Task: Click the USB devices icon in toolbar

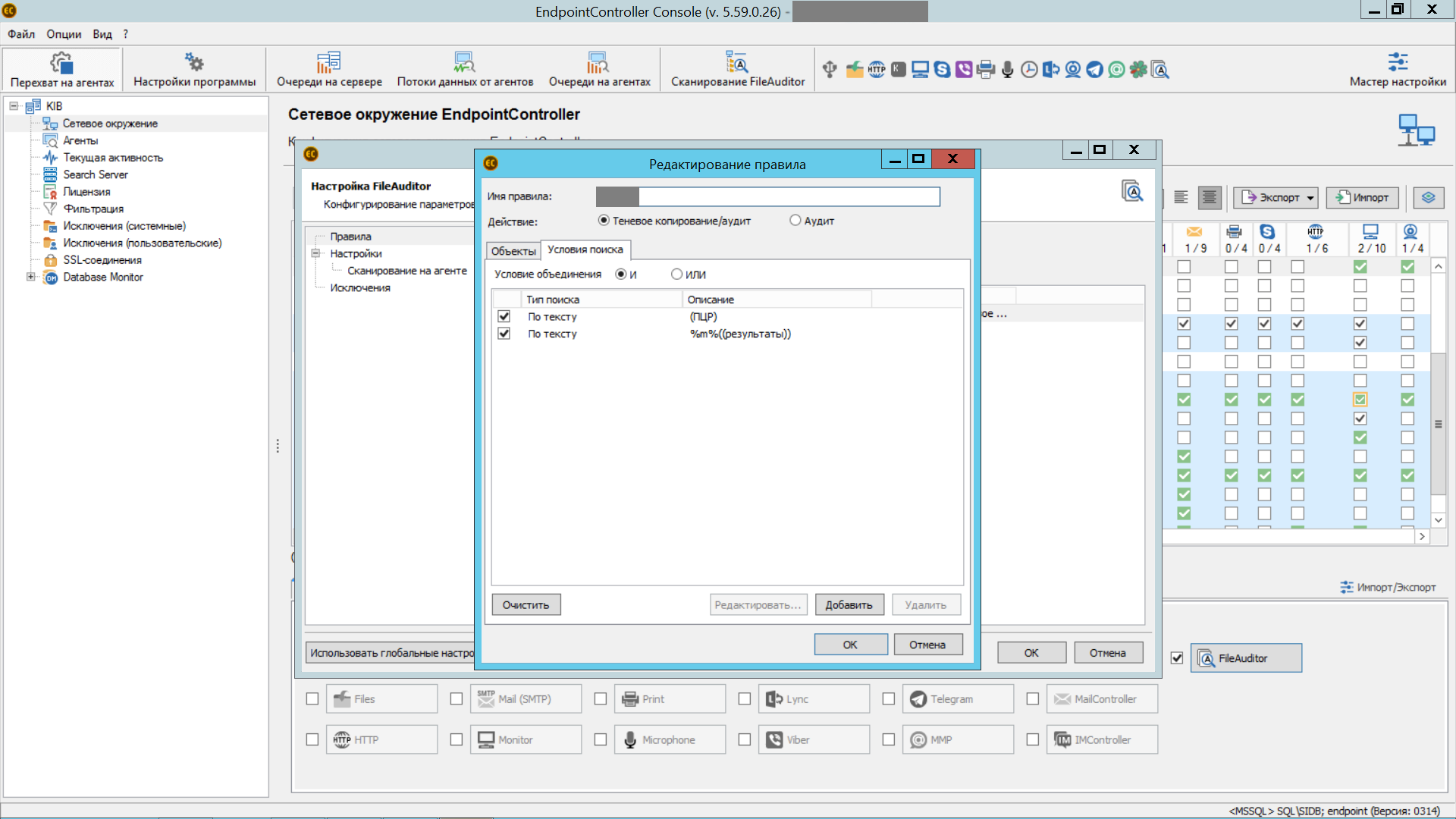Action: (x=830, y=70)
